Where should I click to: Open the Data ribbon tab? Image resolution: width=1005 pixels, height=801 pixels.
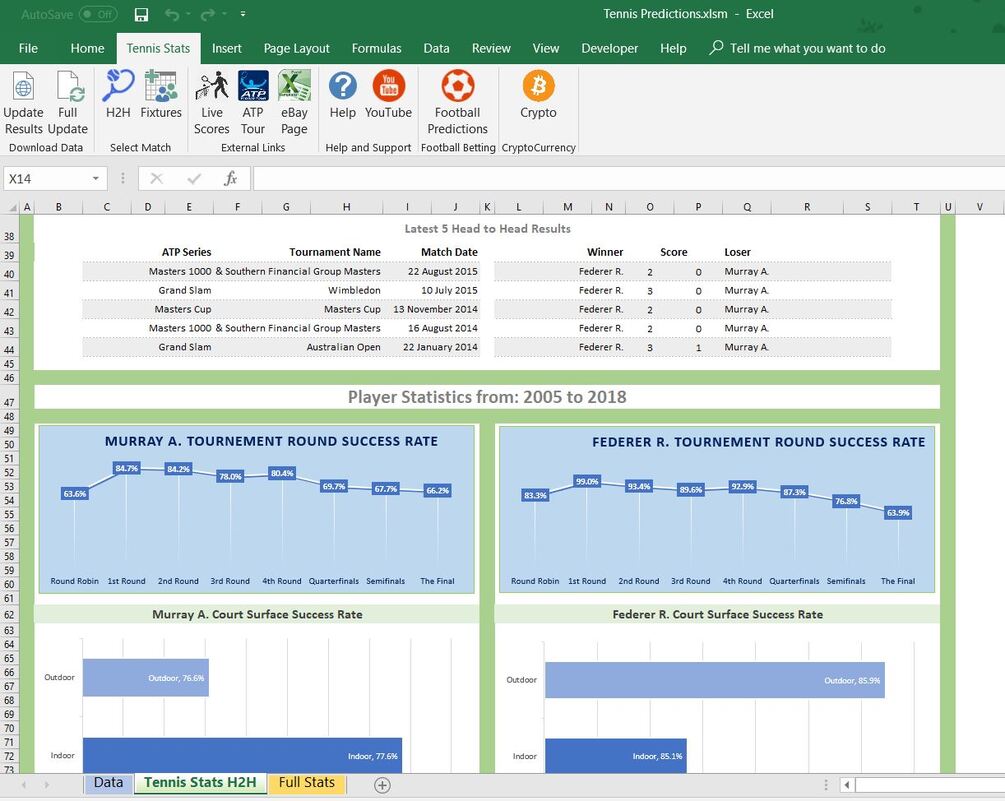[436, 48]
